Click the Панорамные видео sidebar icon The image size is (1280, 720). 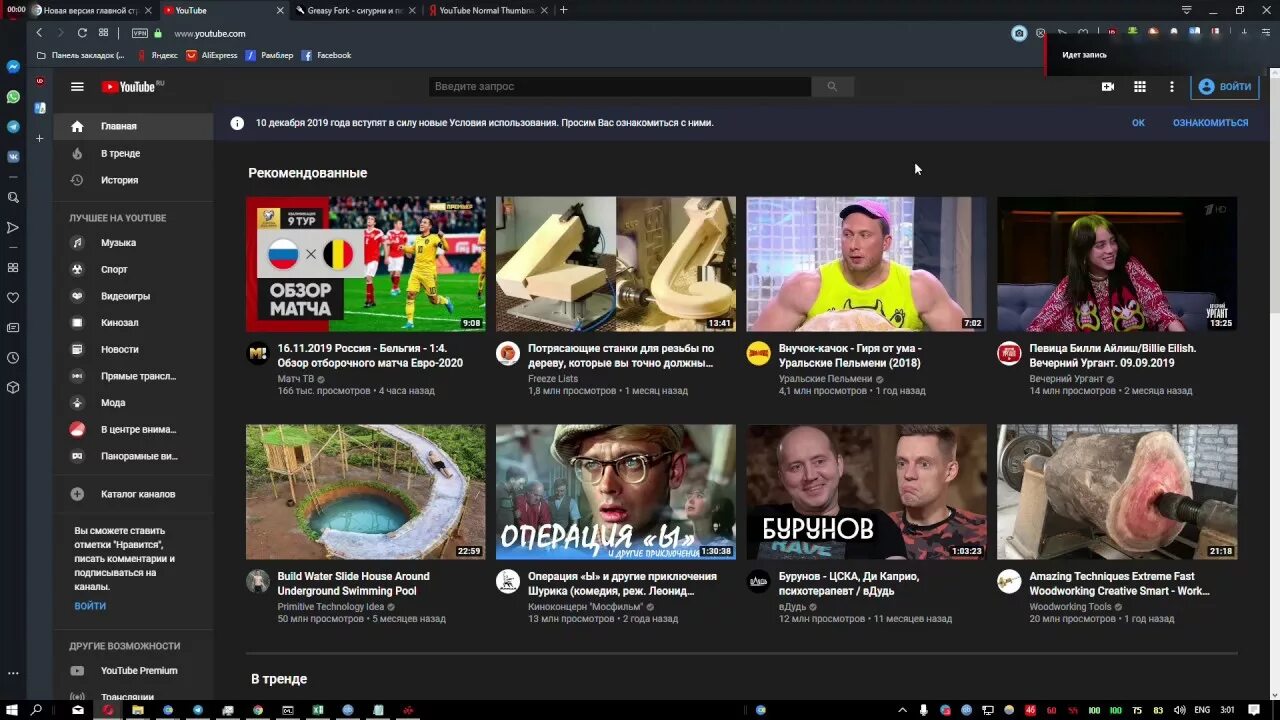point(77,456)
